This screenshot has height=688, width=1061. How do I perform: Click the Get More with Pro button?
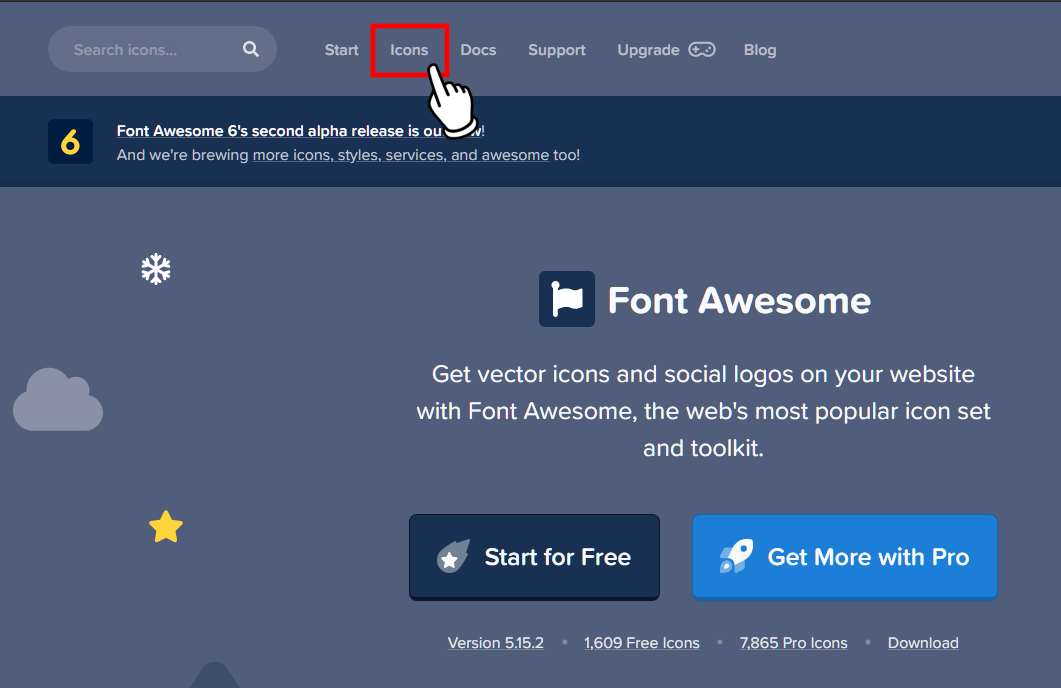844,557
